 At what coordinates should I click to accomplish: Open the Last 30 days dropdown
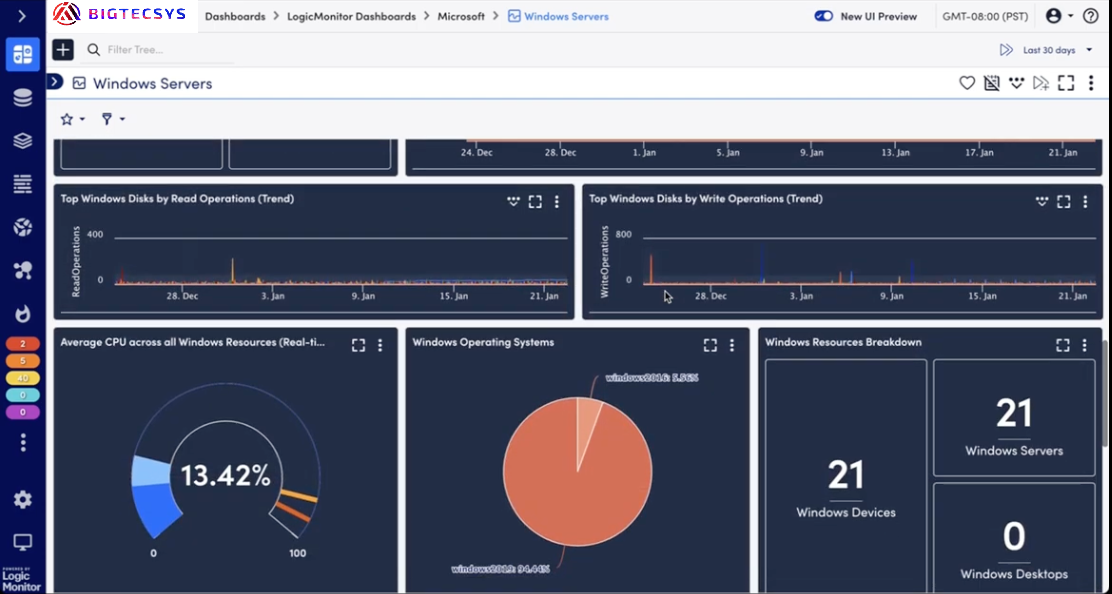1057,50
